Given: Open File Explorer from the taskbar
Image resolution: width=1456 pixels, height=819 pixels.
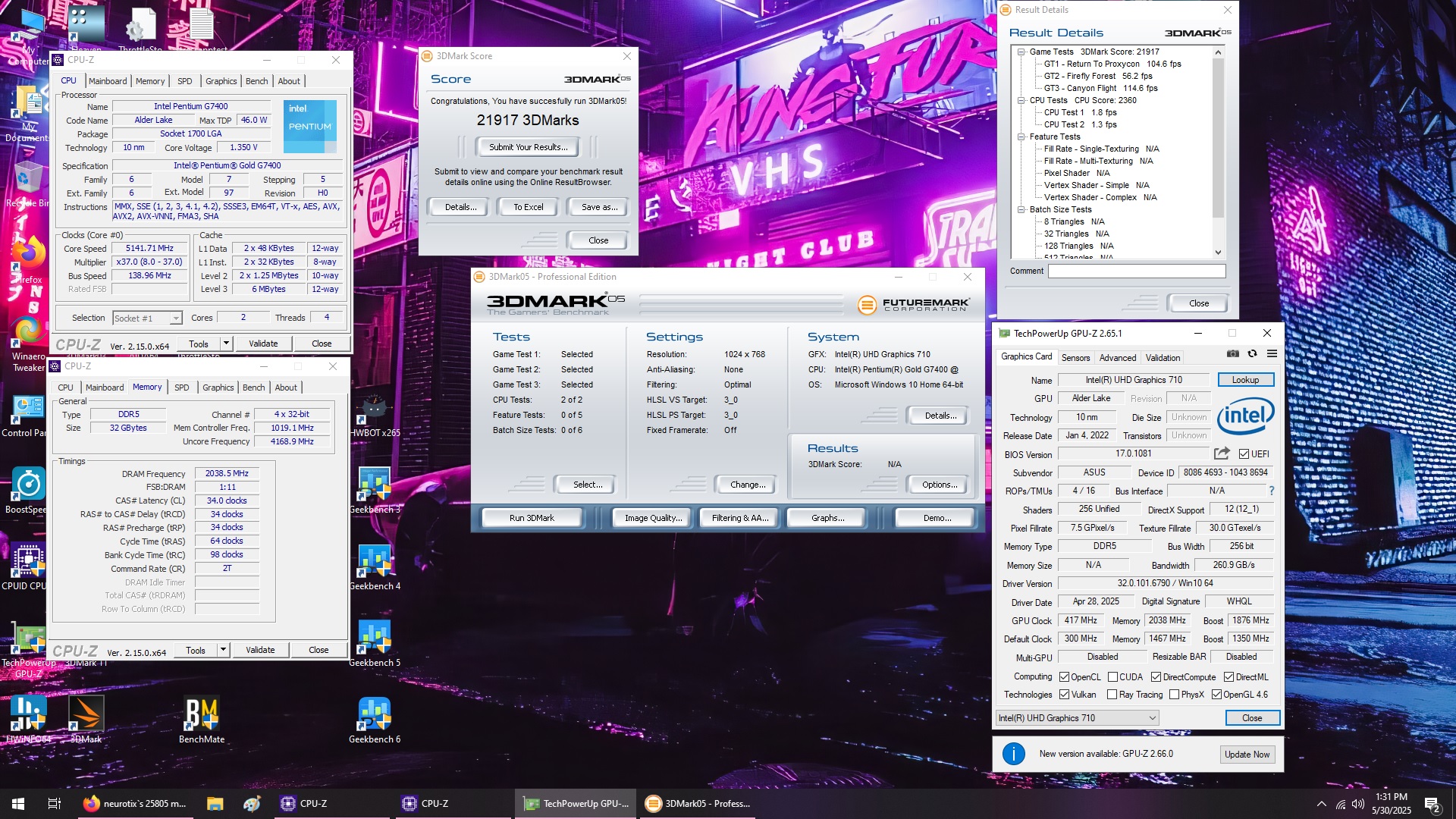Looking at the screenshot, I should [215, 804].
